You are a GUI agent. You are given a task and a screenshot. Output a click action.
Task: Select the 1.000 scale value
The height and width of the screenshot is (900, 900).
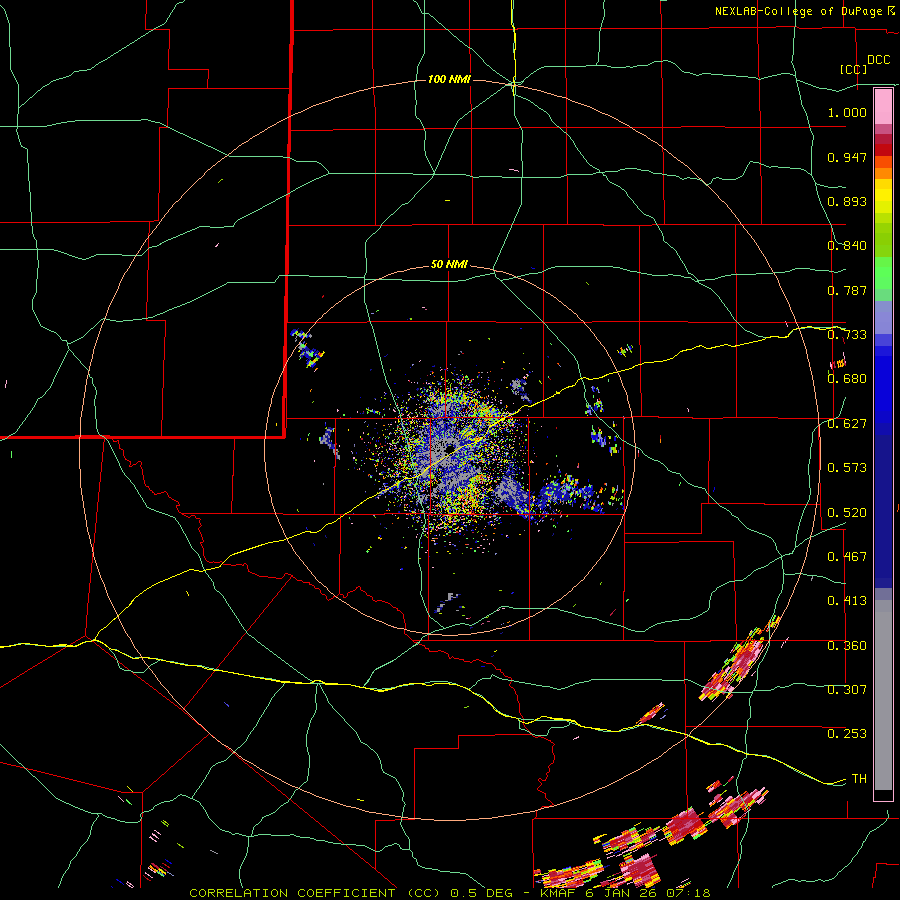coord(847,112)
